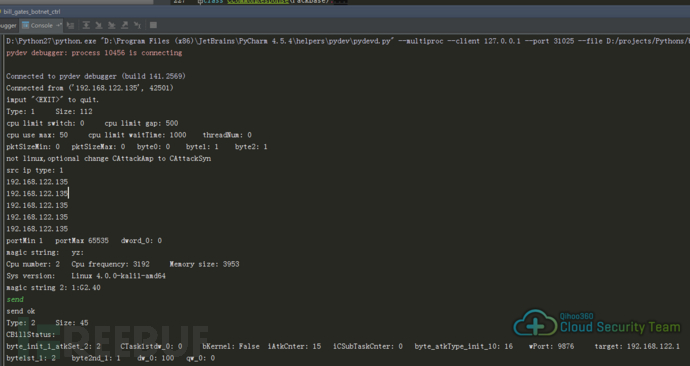Click the 'magic string 2' output line
The height and width of the screenshot is (366, 690).
tap(53, 288)
